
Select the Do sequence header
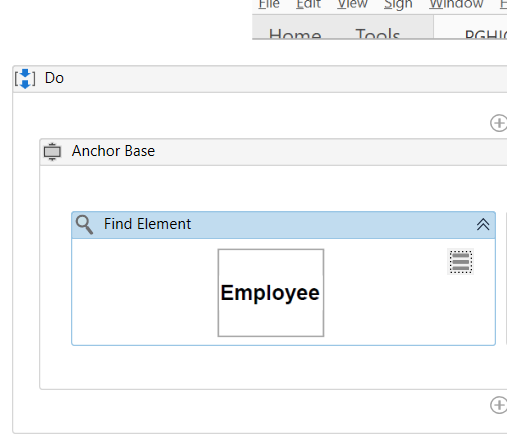[x=260, y=79]
